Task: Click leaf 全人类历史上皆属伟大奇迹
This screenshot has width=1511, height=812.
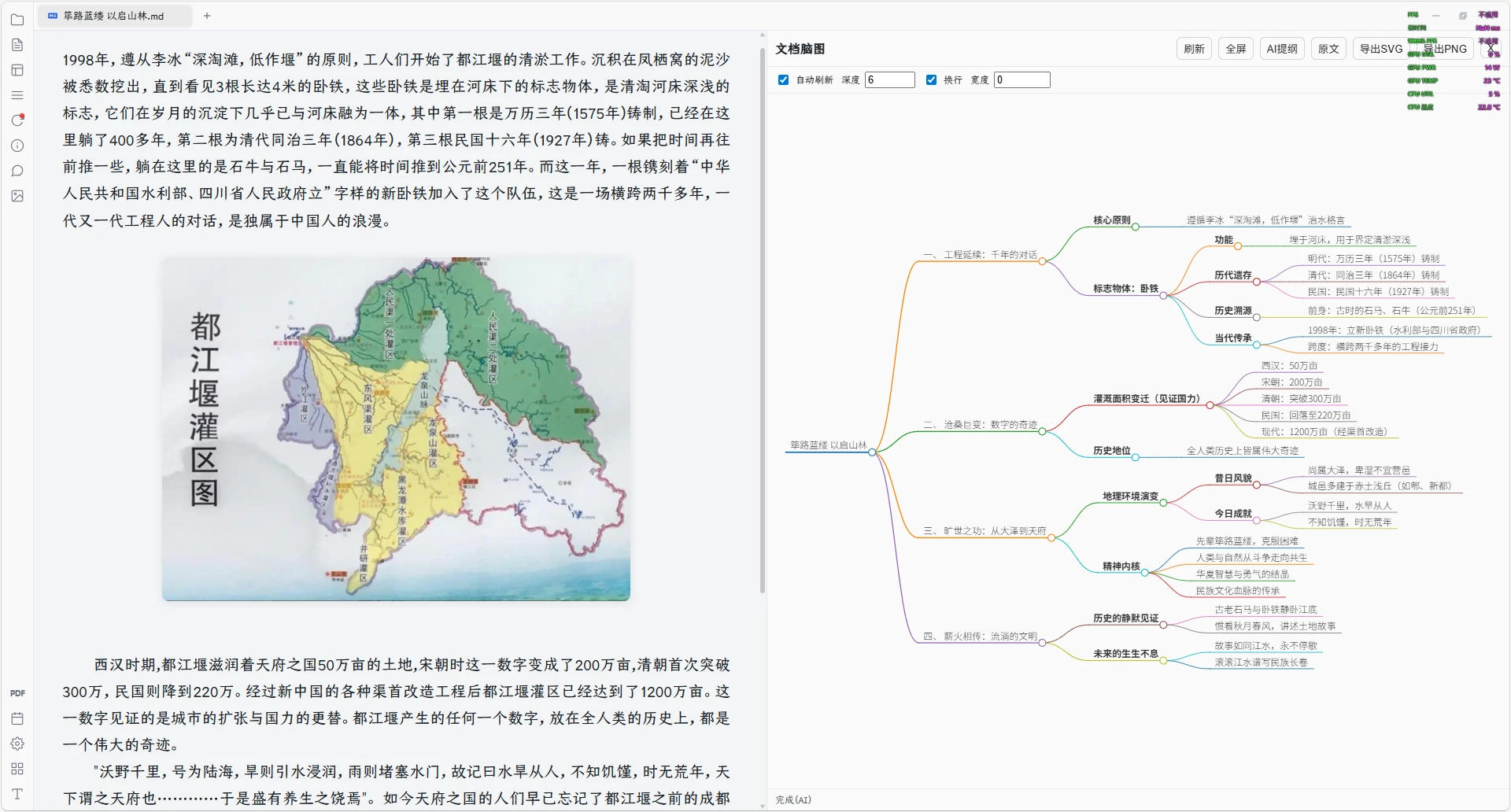Action: [1243, 451]
